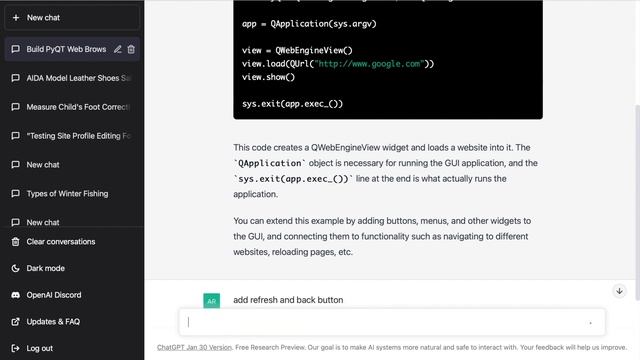Click the 'add refresh and back button' message
Screen dimensions: 640x360
click(x=288, y=300)
